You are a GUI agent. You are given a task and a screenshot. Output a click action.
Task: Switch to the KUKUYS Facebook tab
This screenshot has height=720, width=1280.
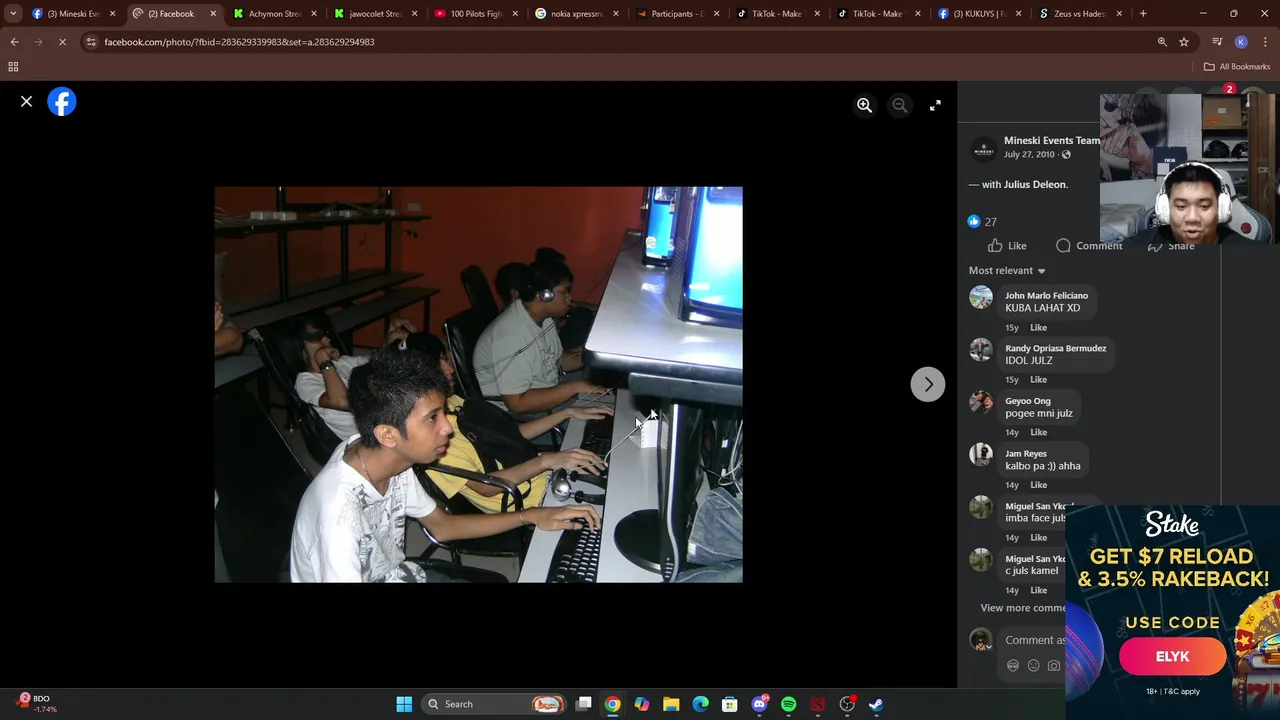[x=980, y=14]
